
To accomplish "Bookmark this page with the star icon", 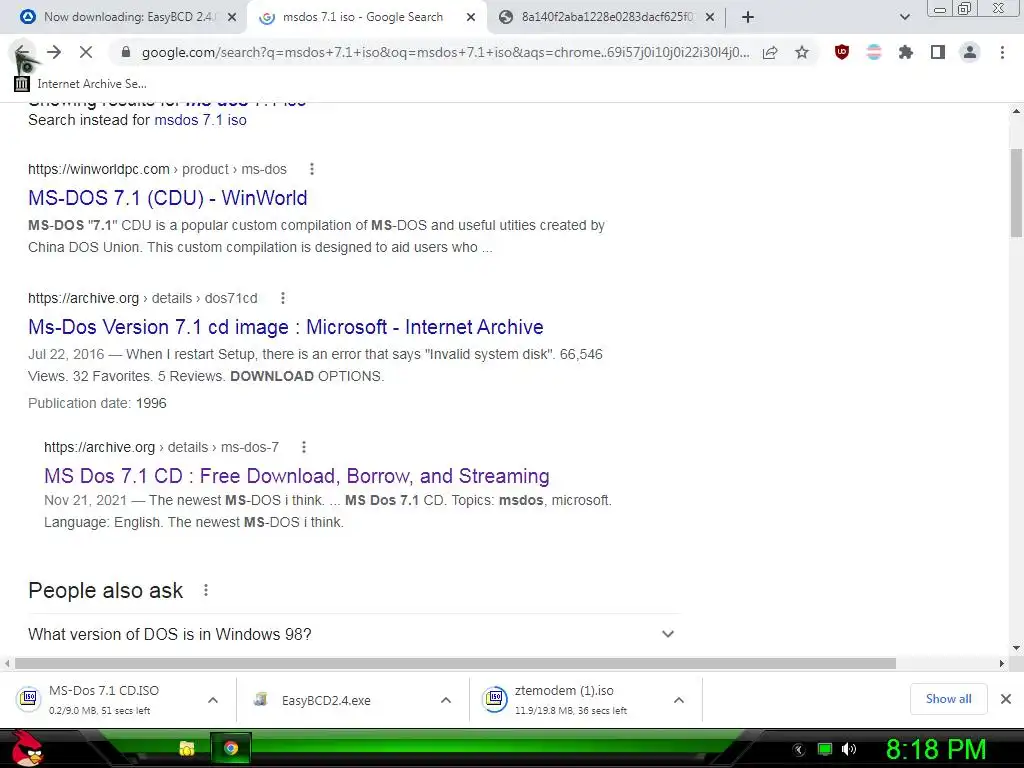I will (x=802, y=52).
